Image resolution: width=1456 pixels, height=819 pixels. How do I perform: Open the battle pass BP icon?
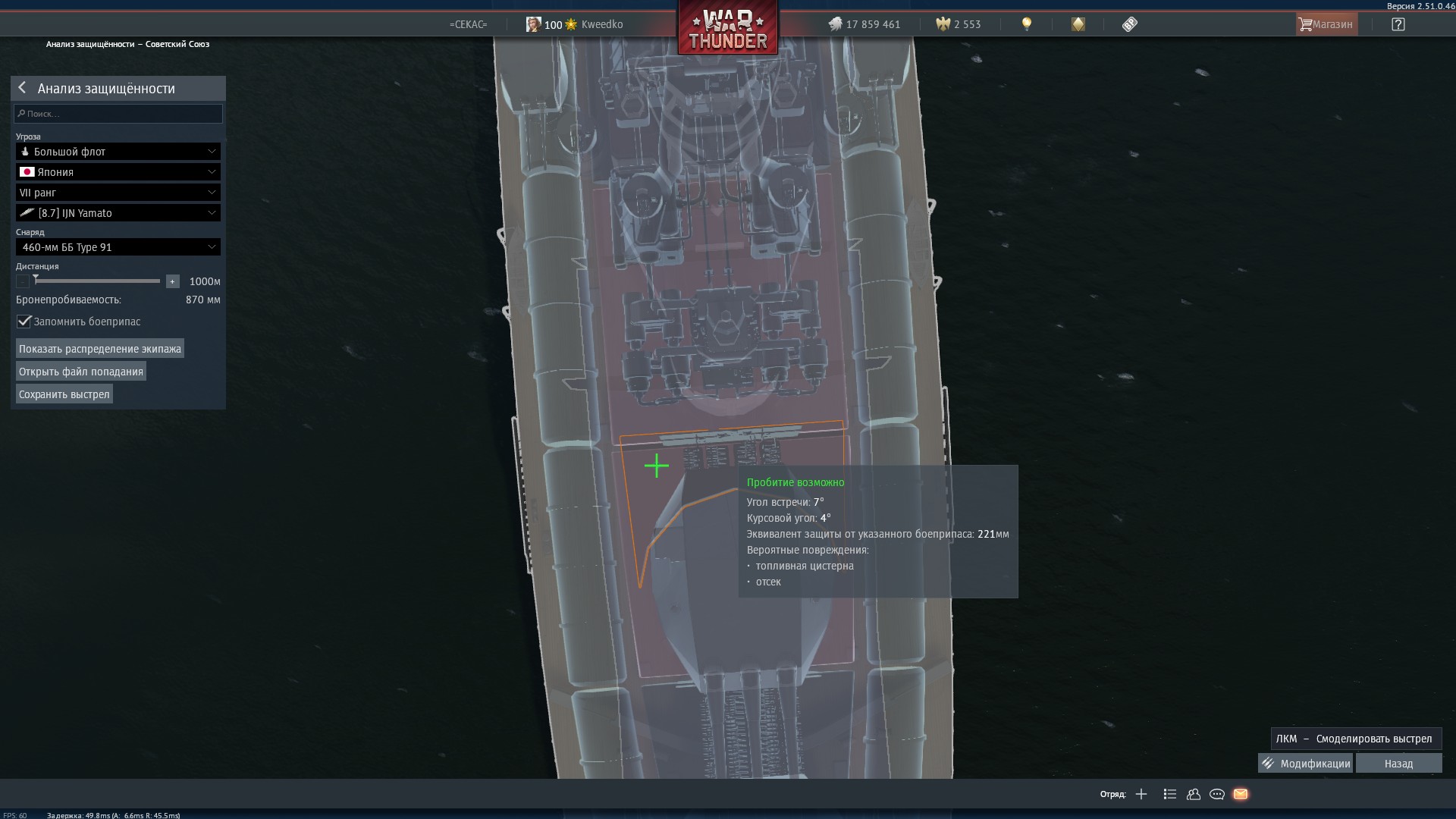(1129, 24)
